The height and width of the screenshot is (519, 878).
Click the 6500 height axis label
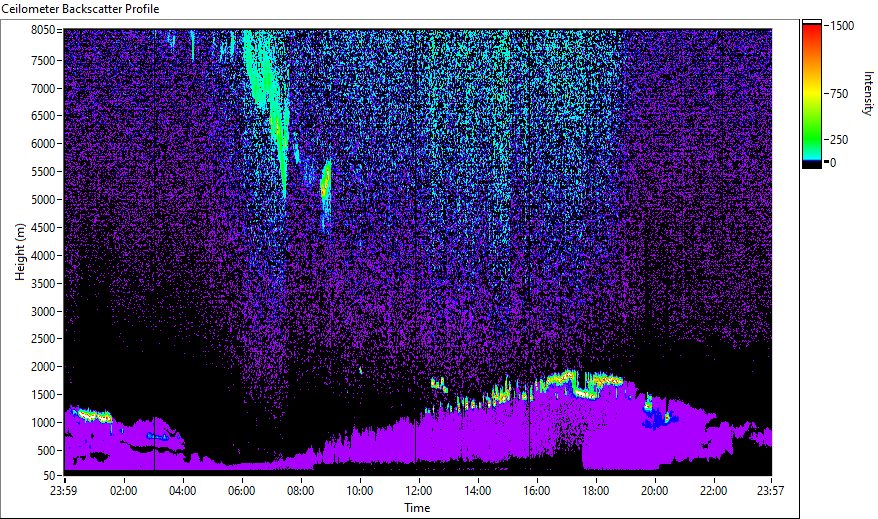coord(43,116)
